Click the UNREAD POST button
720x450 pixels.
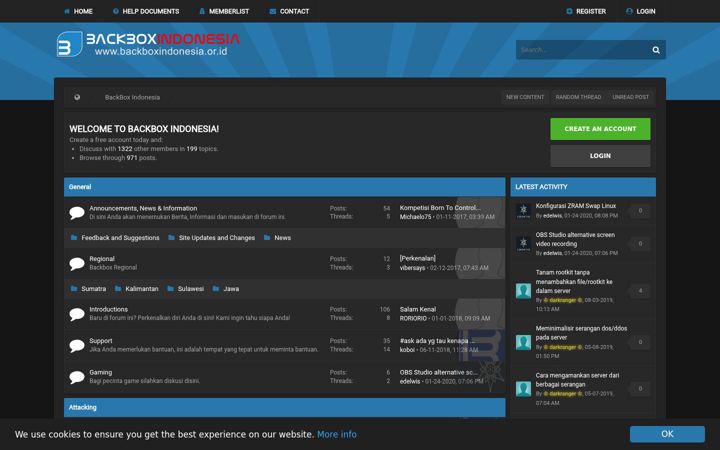pos(630,97)
